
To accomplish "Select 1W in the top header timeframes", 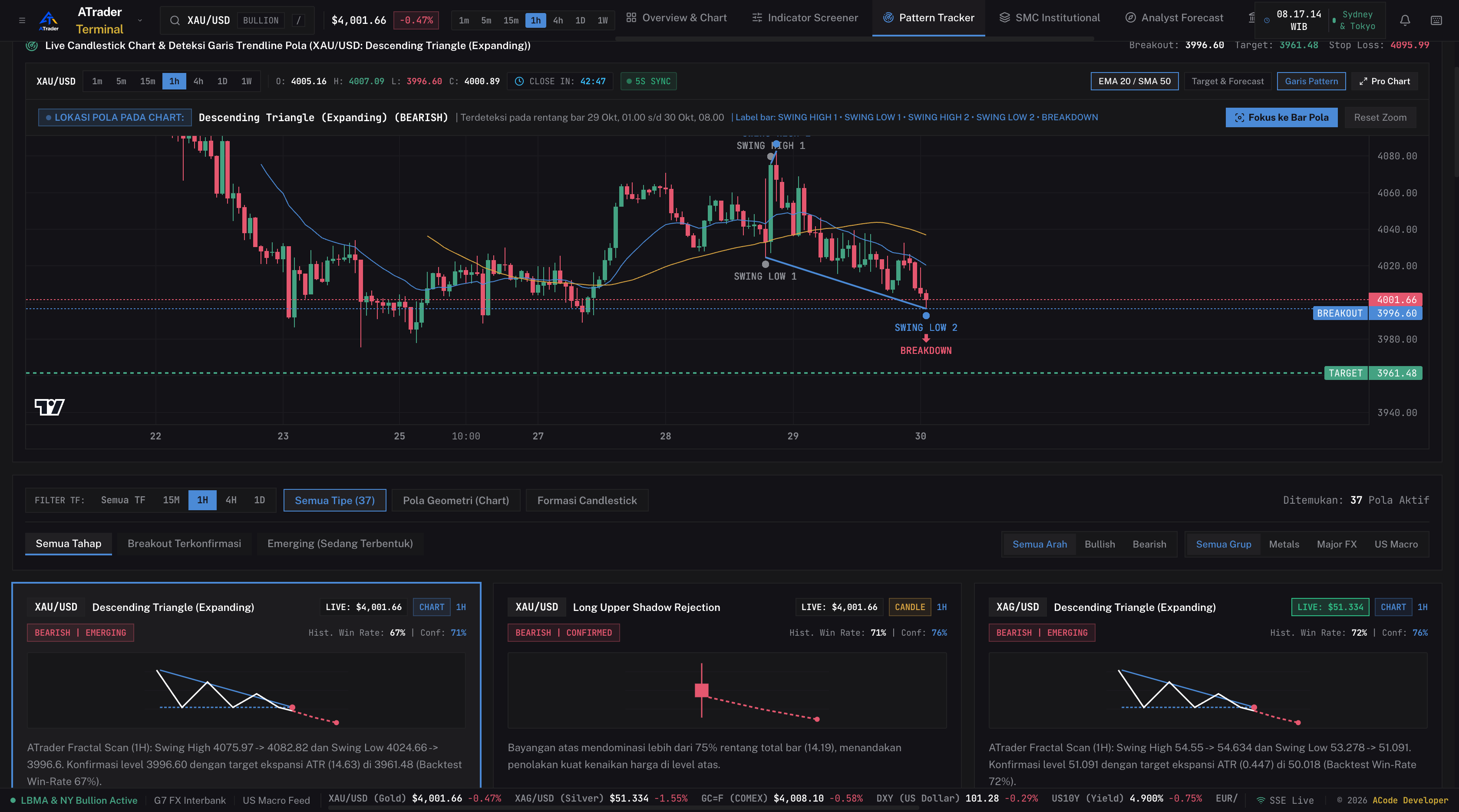I will pos(603,20).
